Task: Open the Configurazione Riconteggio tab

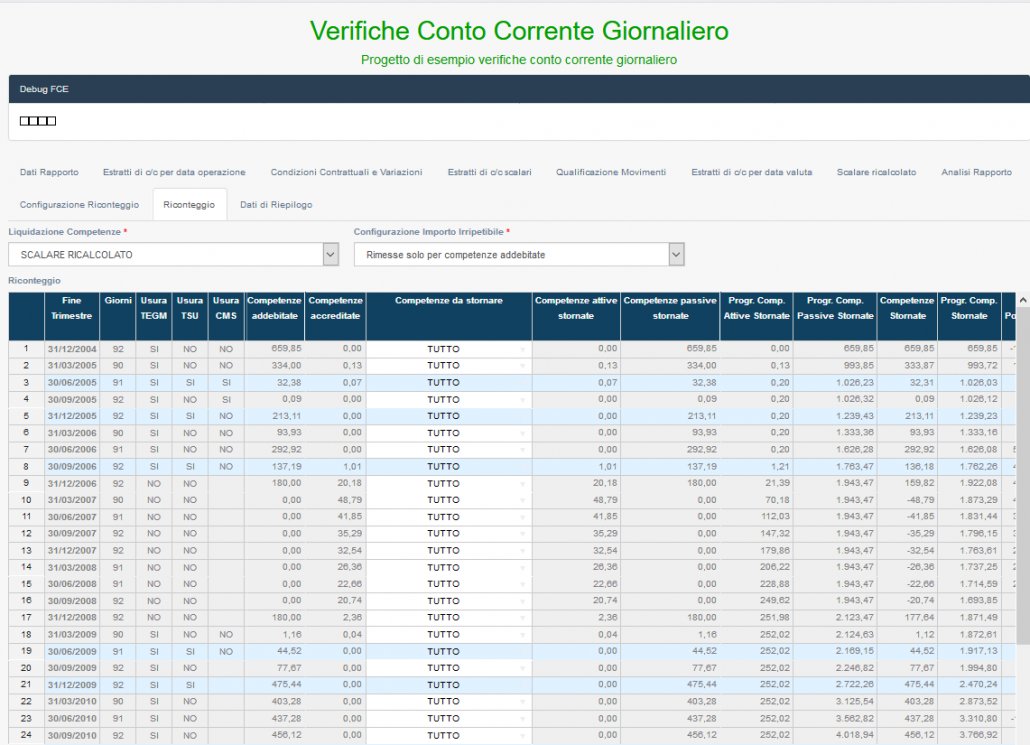Action: [x=79, y=204]
